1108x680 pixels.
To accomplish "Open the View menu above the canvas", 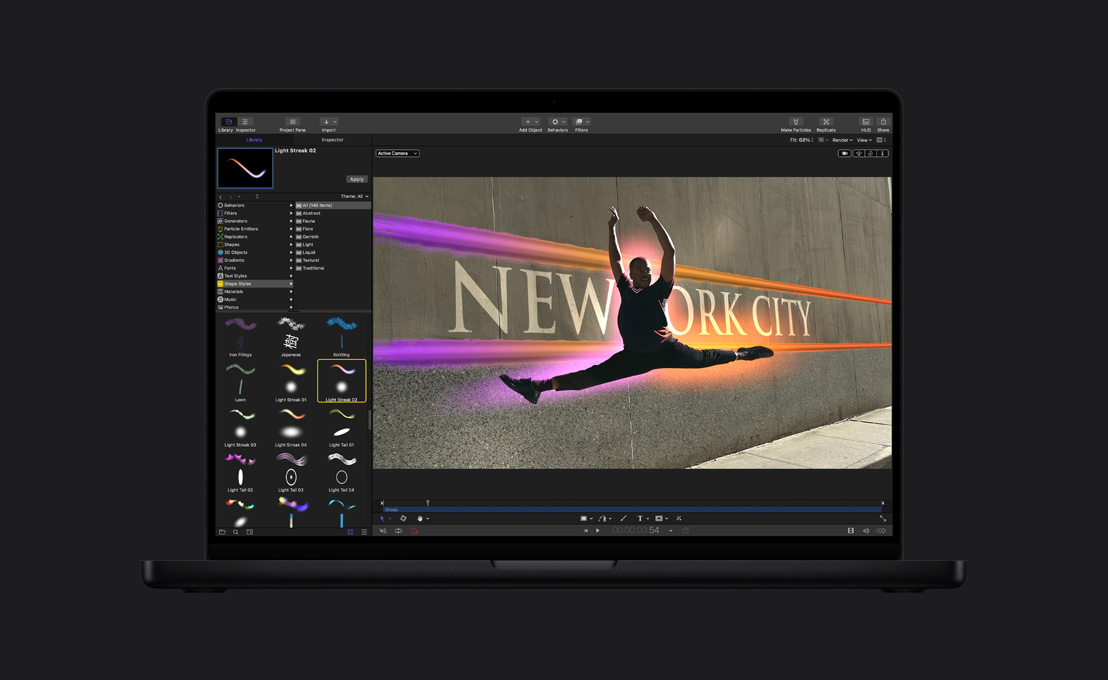I will (x=861, y=140).
